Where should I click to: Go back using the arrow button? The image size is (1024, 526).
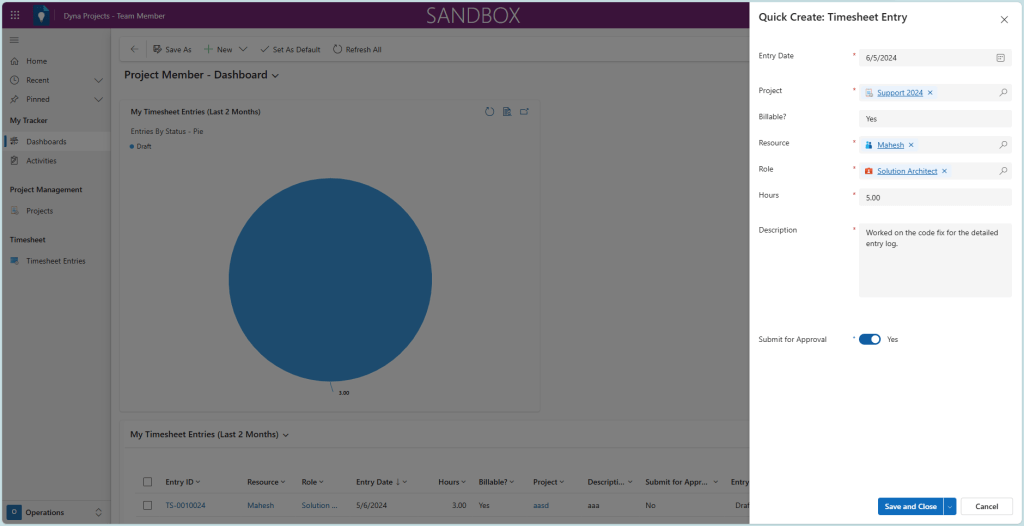pos(135,49)
